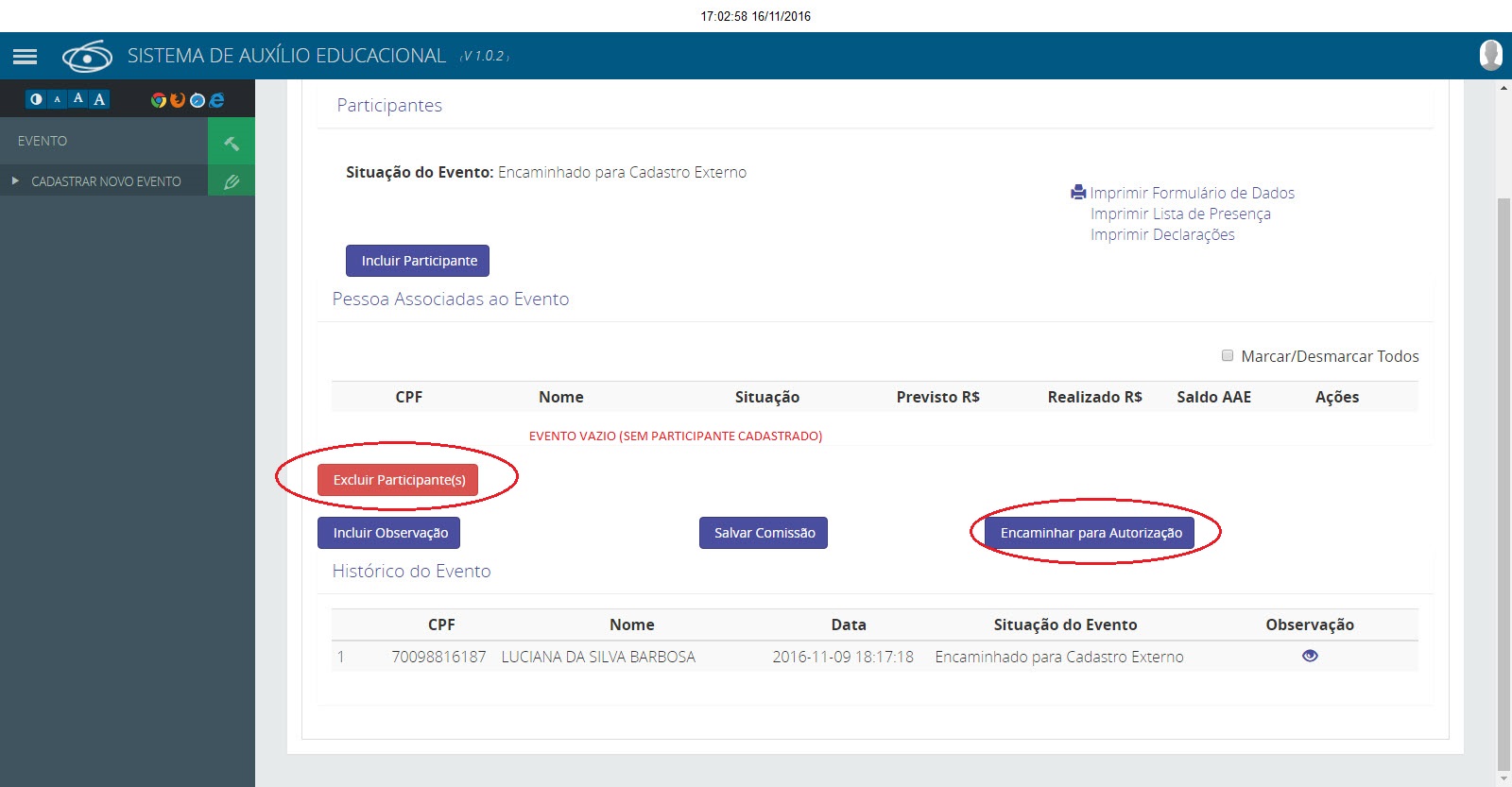Click date 2016-11-09 18:17:18
The image size is (1512, 787).
tap(843, 657)
